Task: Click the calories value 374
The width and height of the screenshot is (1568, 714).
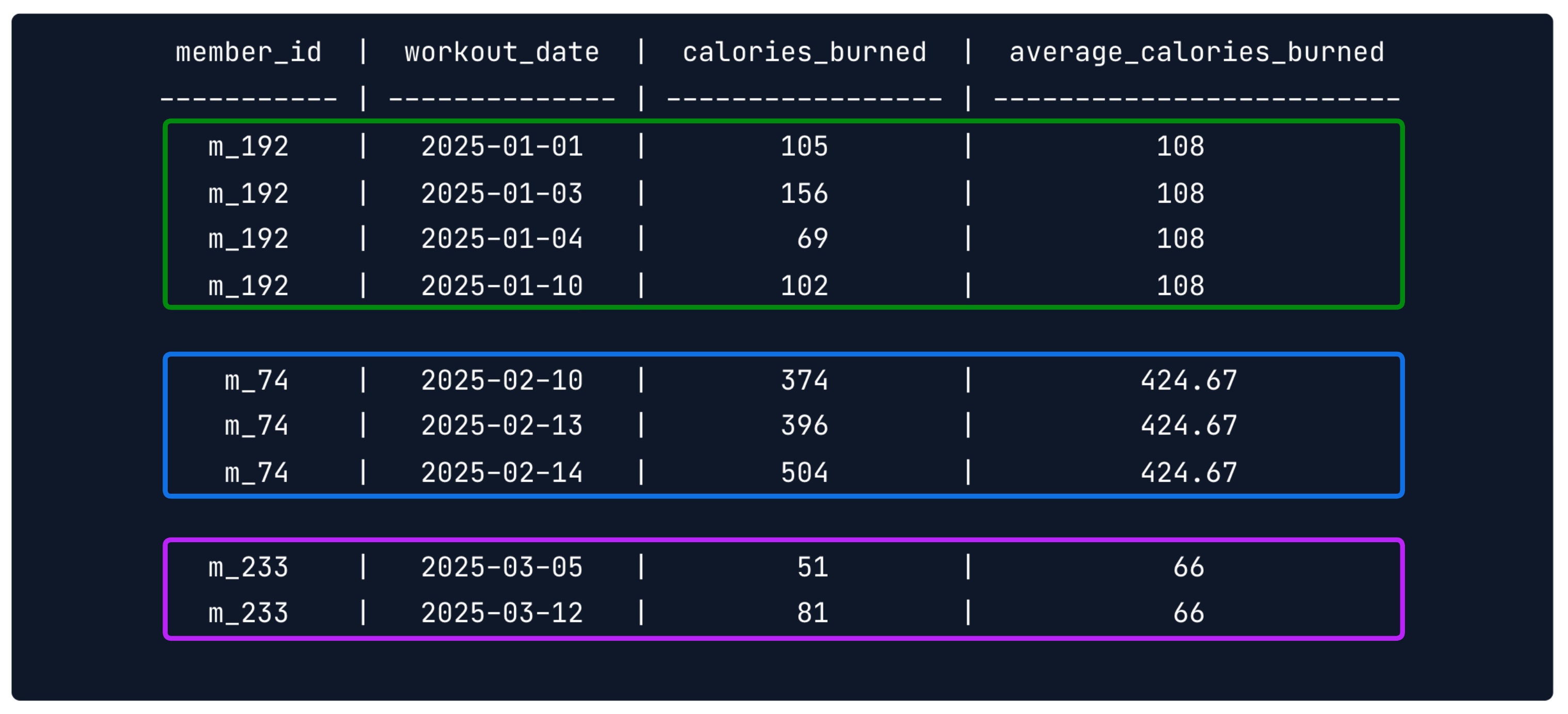Action: [804, 380]
